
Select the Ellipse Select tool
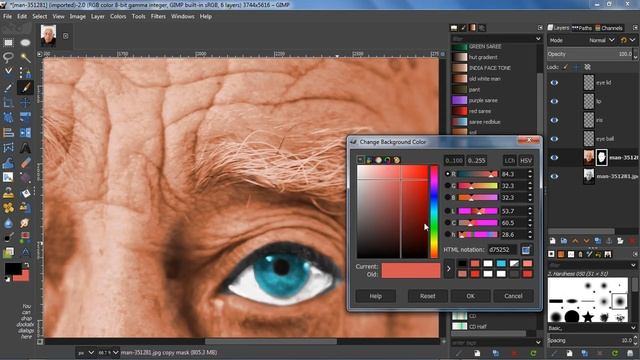coord(25,42)
